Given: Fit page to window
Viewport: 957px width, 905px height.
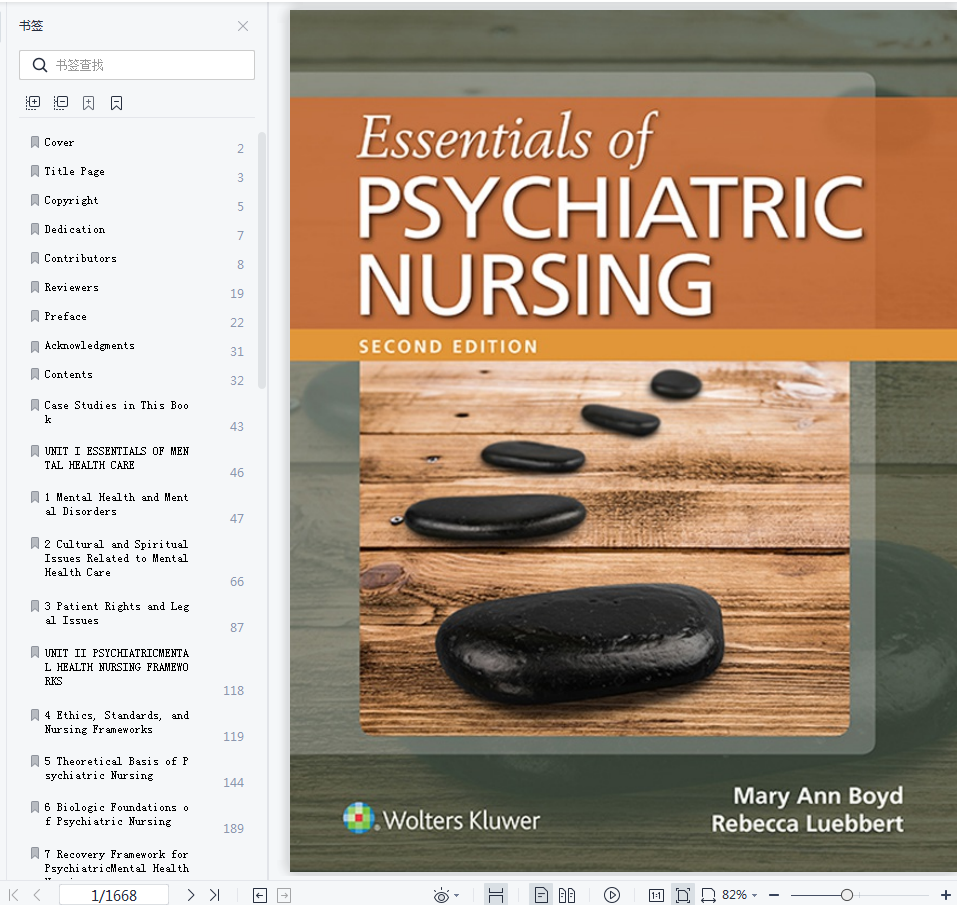Looking at the screenshot, I should (x=683, y=895).
